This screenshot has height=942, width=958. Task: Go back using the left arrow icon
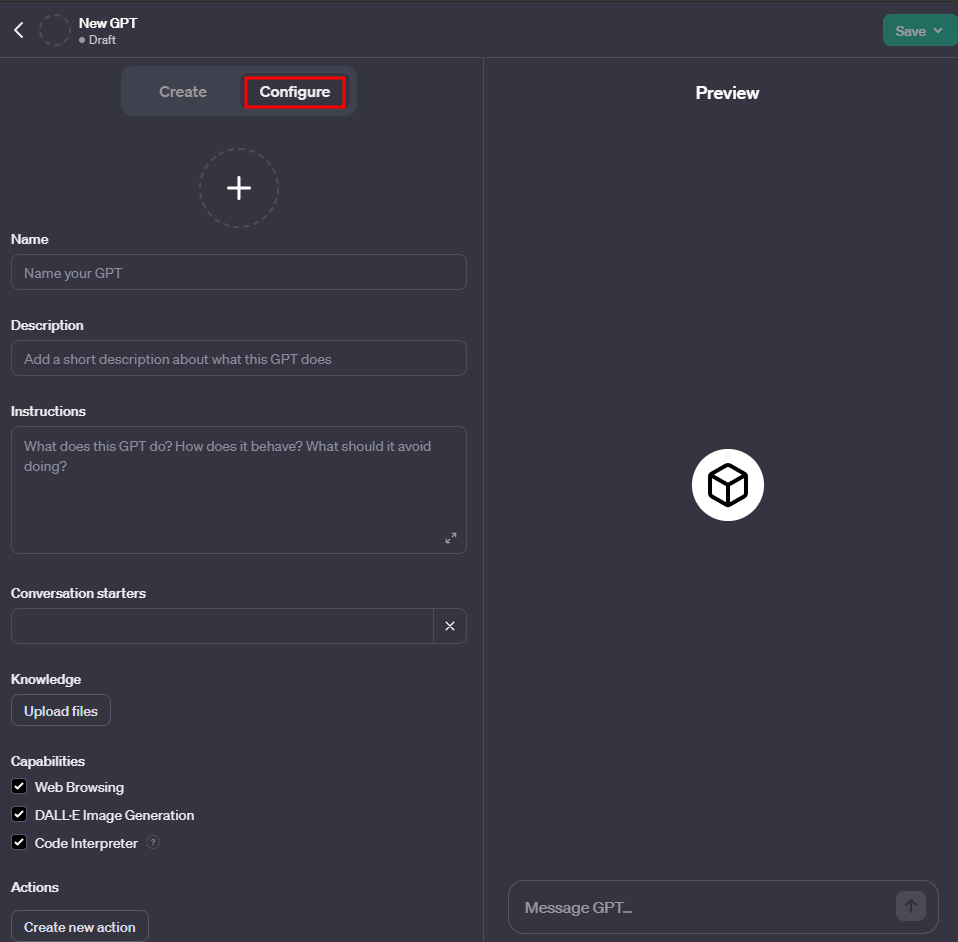coord(19,30)
